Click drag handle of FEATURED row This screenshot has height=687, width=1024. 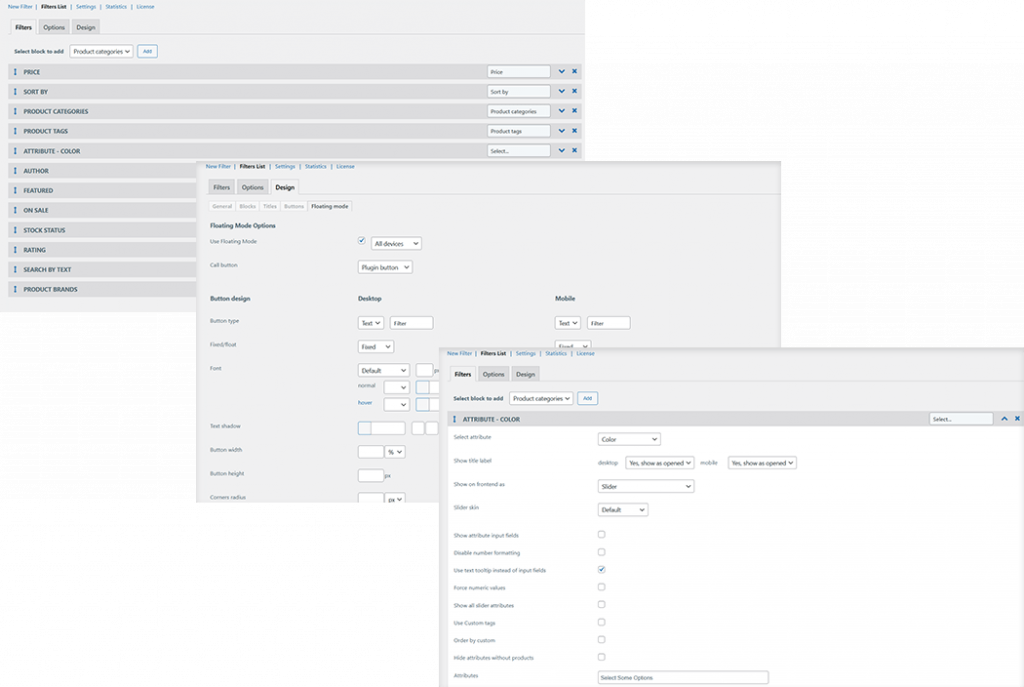tap(15, 190)
